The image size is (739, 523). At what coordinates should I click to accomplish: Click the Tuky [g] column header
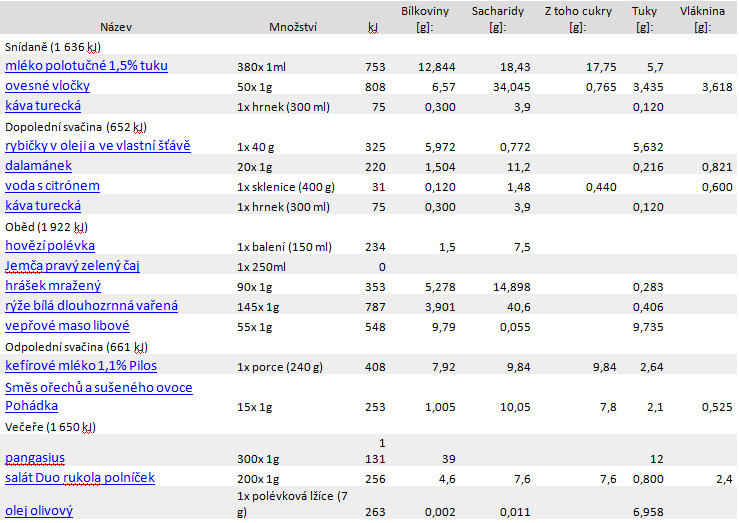[644, 19]
